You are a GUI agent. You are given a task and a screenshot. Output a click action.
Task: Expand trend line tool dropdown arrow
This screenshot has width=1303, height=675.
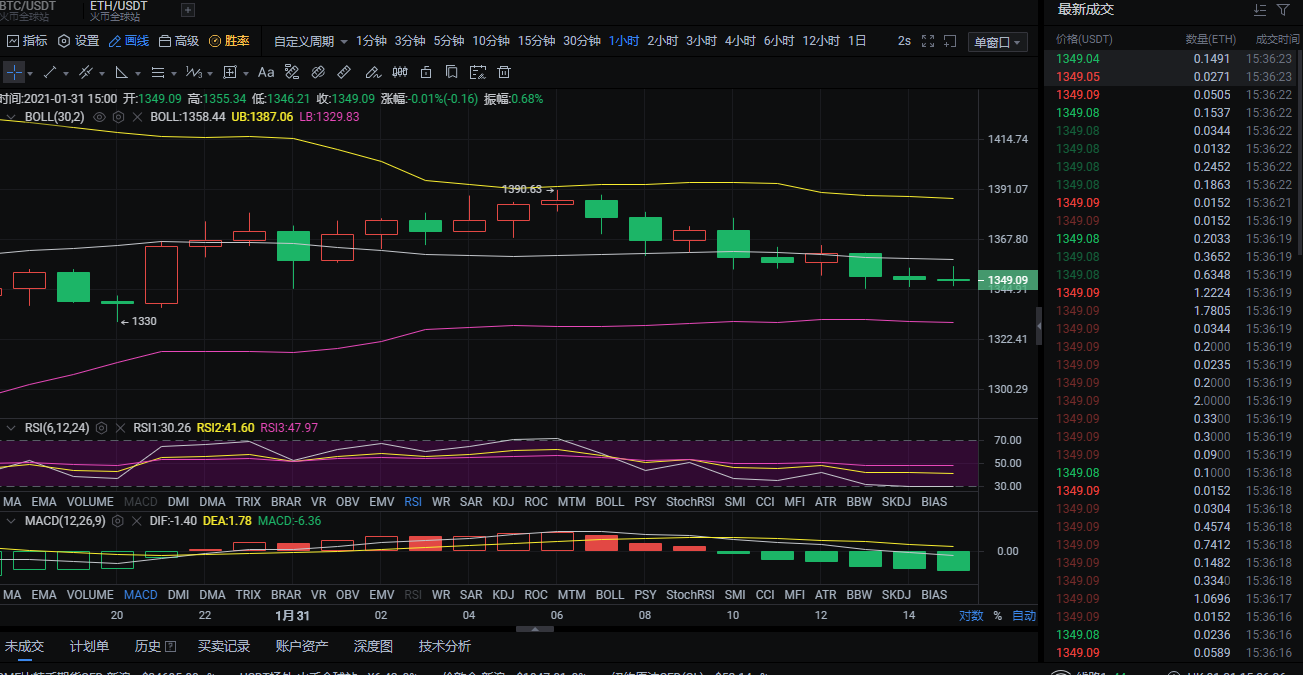(x=66, y=73)
